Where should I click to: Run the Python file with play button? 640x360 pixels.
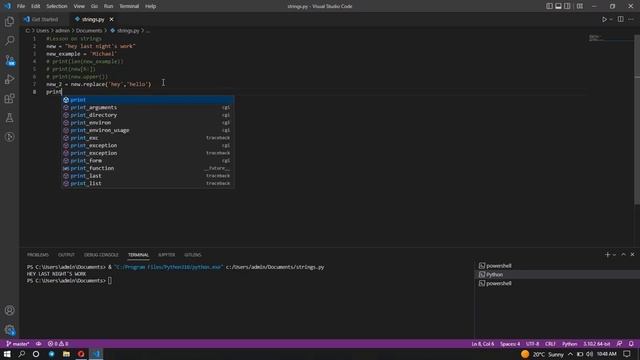[x=604, y=19]
